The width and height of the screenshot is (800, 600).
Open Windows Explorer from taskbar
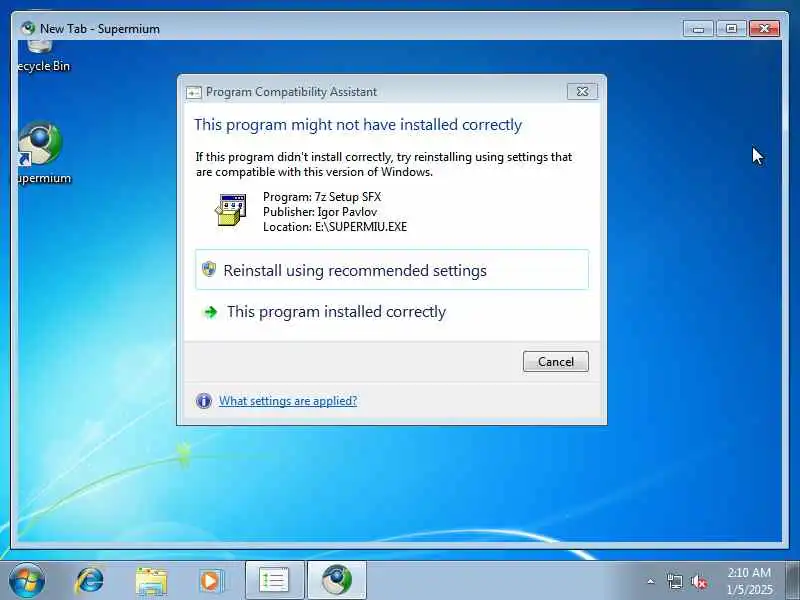pos(151,581)
